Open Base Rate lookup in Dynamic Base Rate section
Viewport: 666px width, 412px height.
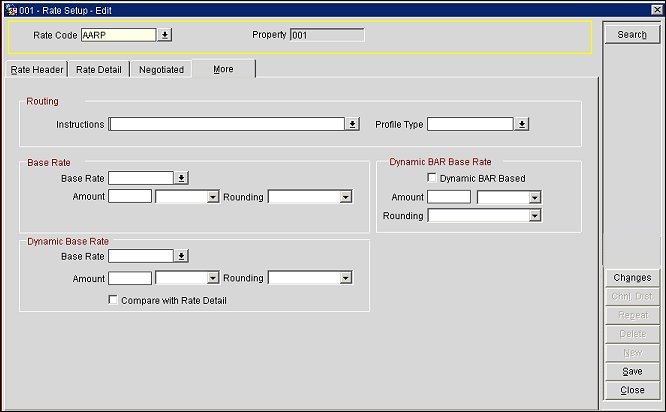point(181,256)
